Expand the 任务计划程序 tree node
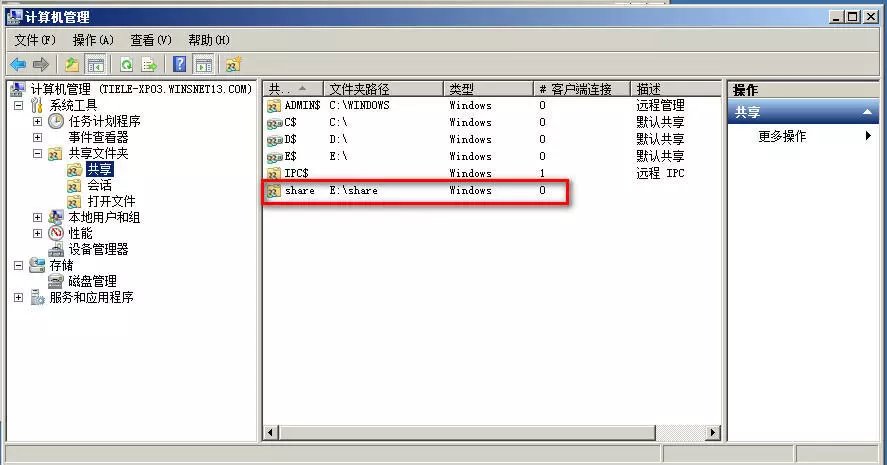Image resolution: width=887 pixels, height=465 pixels. point(37,122)
